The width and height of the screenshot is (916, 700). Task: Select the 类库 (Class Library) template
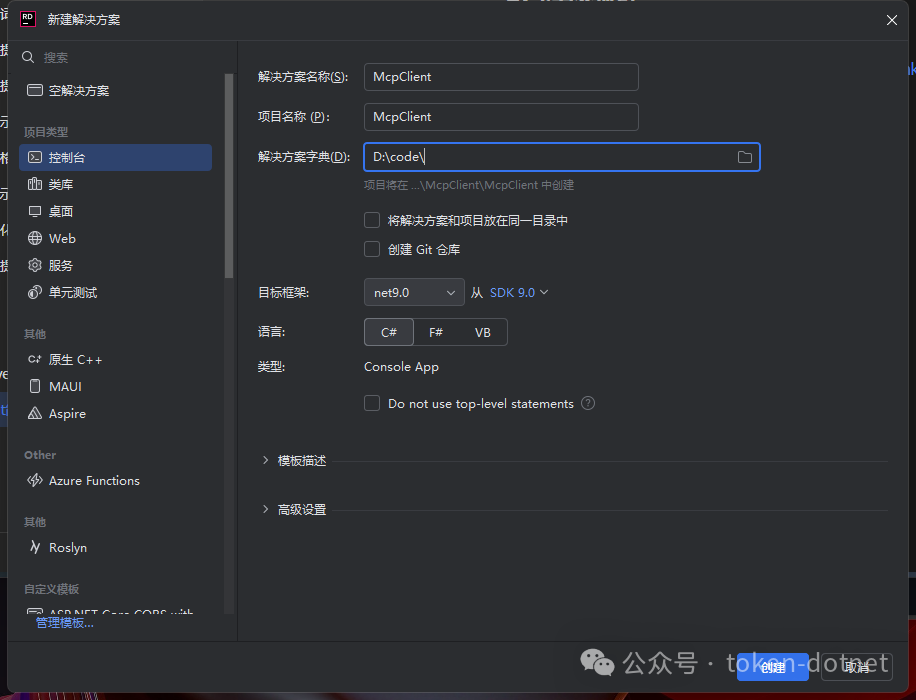coord(64,184)
